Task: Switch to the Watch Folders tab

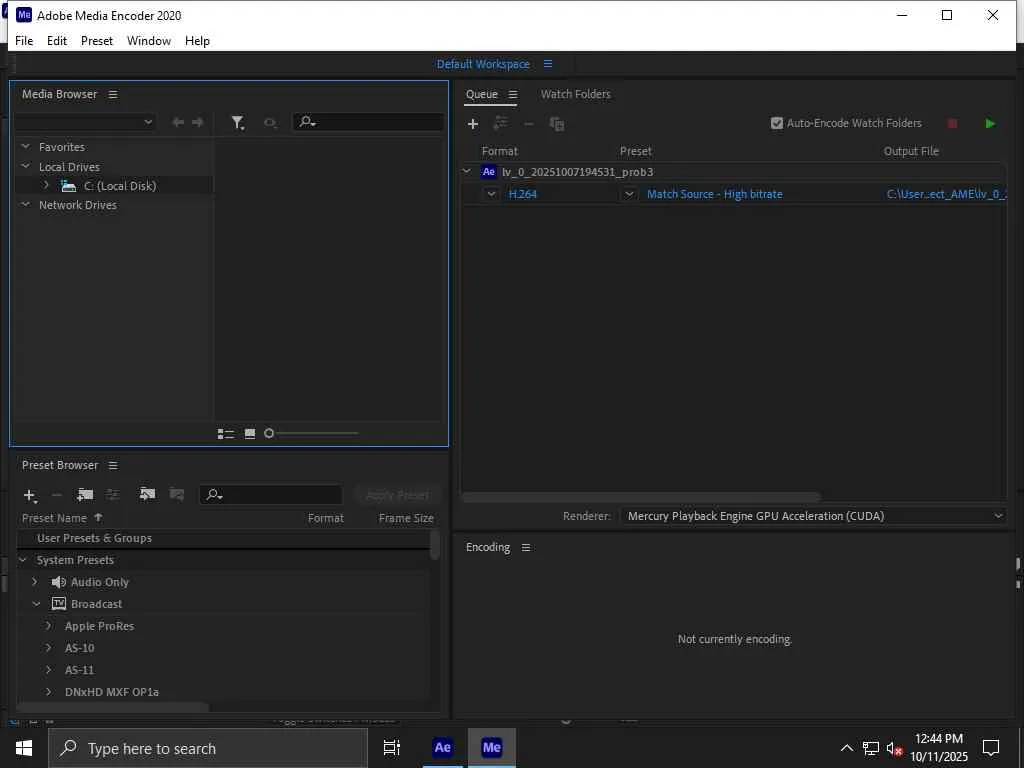Action: tap(575, 94)
